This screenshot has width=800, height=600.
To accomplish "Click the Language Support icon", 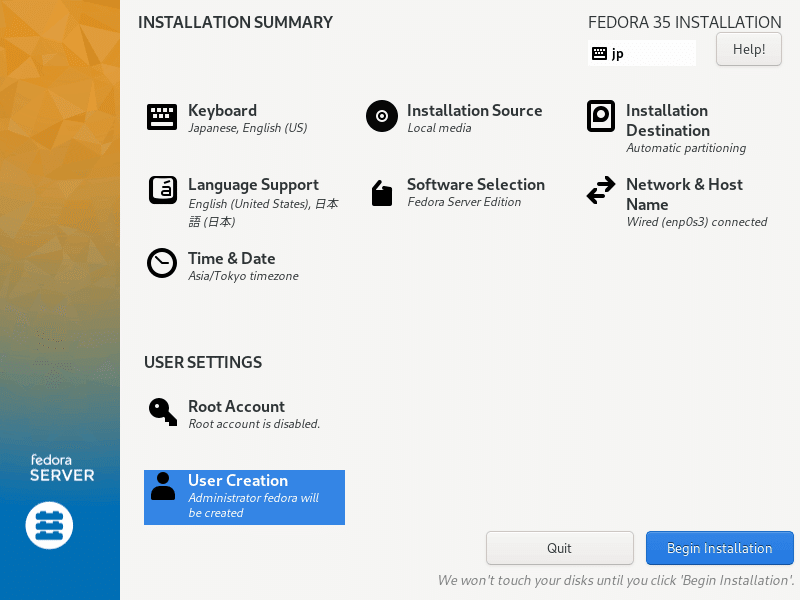I will click(163, 190).
